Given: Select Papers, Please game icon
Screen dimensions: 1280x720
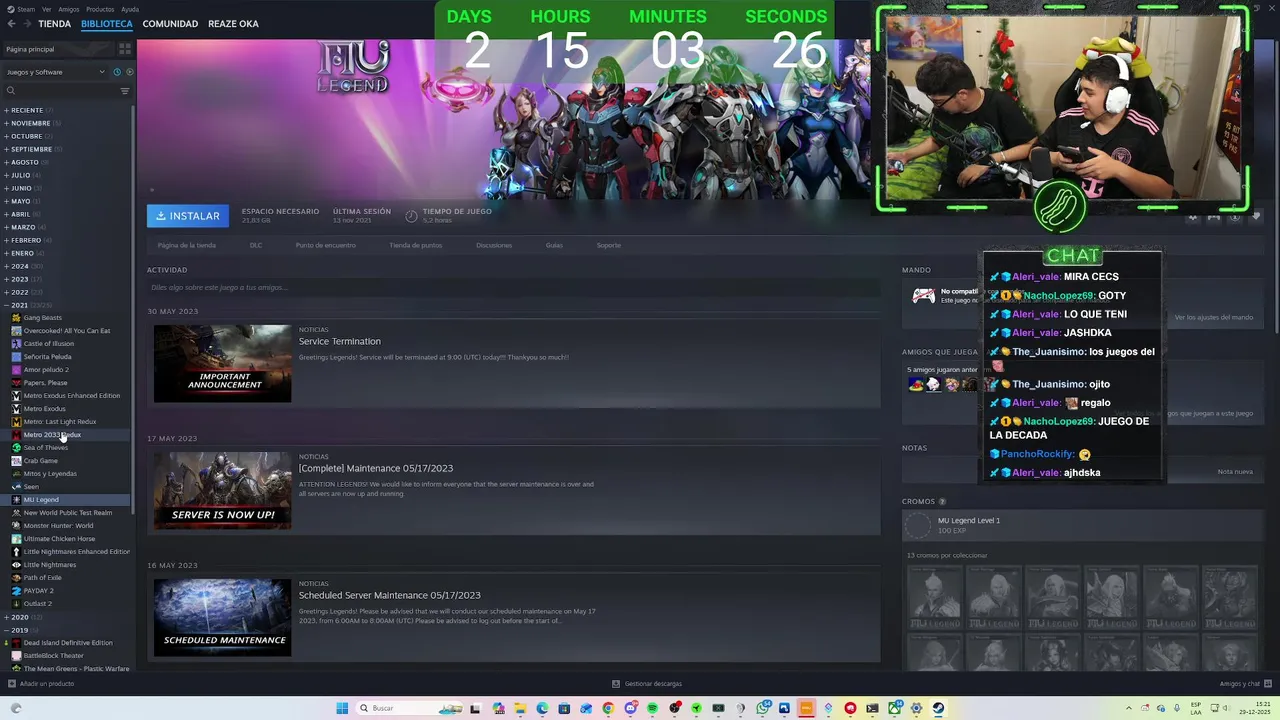Looking at the screenshot, I should coord(16,383).
